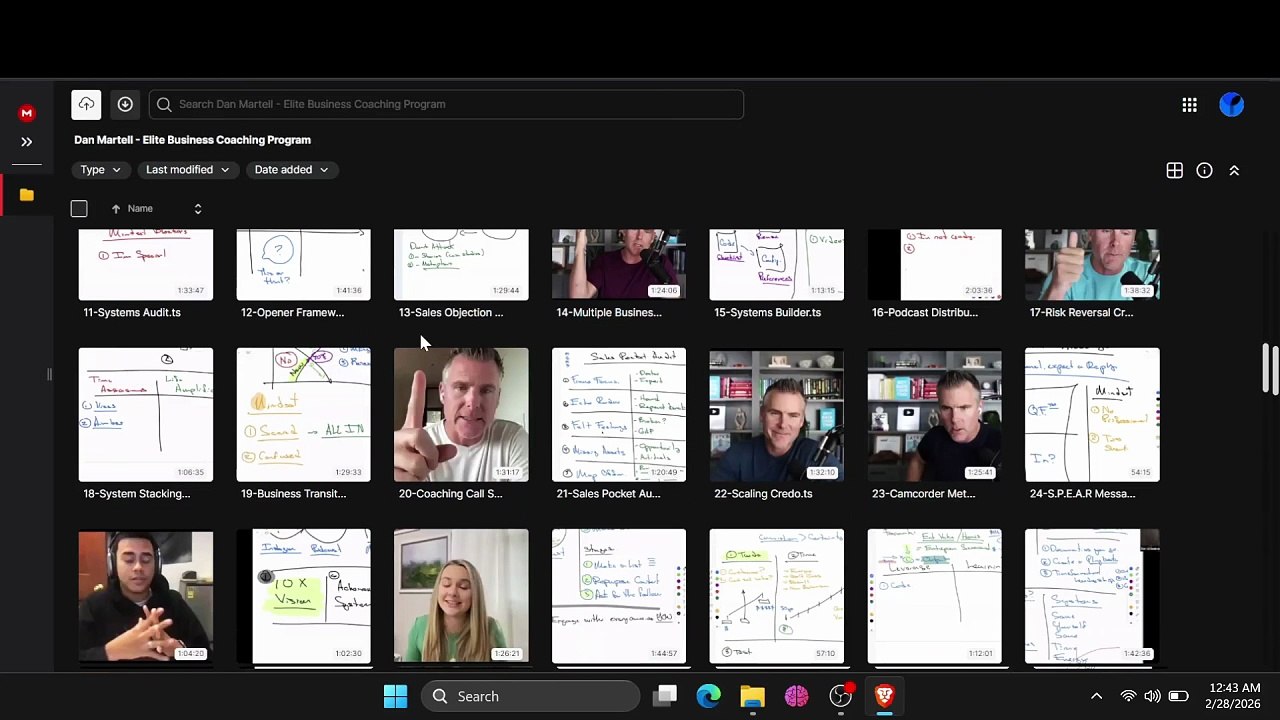Image resolution: width=1280 pixels, height=720 pixels.
Task: Click the Windows taskbar Search box
Action: 530,696
